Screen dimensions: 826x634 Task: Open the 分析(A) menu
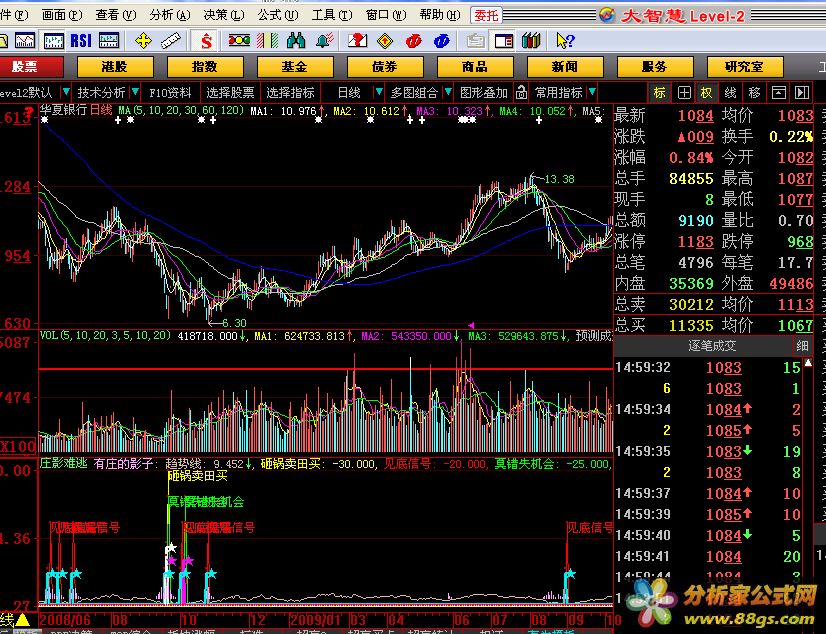tap(170, 15)
